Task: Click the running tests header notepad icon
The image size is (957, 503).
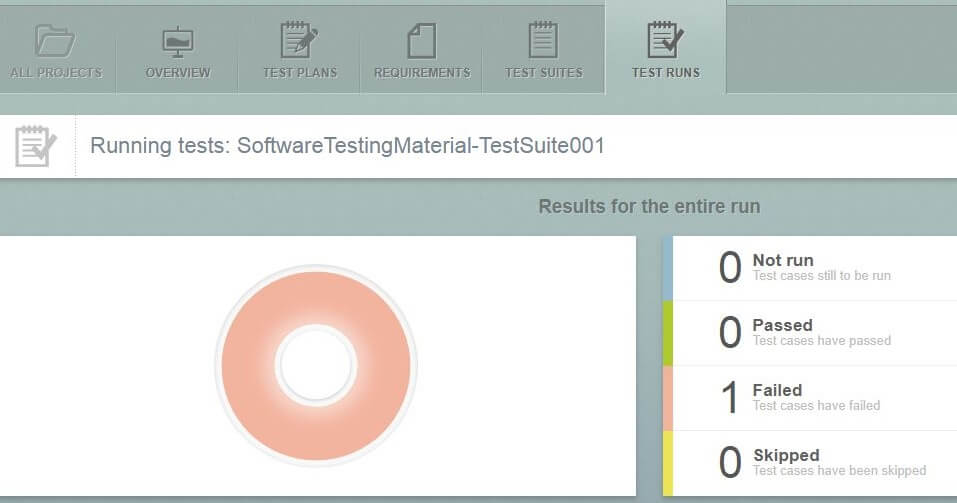Action: click(35, 146)
